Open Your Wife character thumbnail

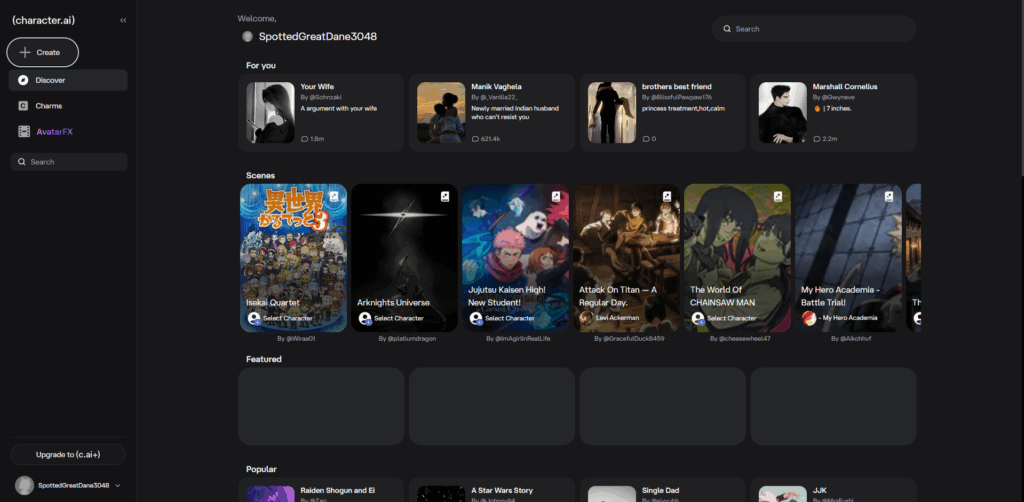270,112
